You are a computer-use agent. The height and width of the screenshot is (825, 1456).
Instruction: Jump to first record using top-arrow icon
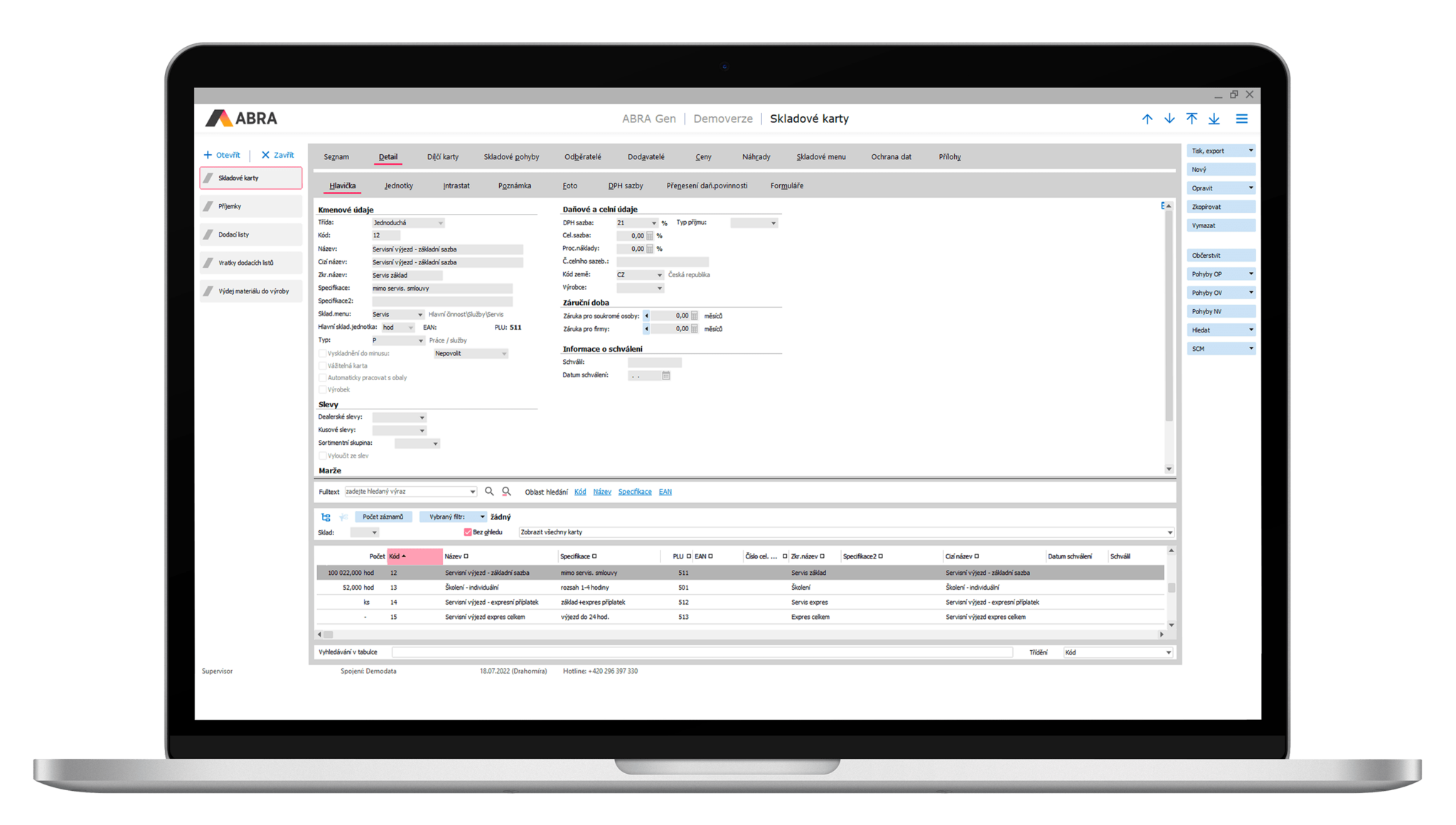point(1192,119)
